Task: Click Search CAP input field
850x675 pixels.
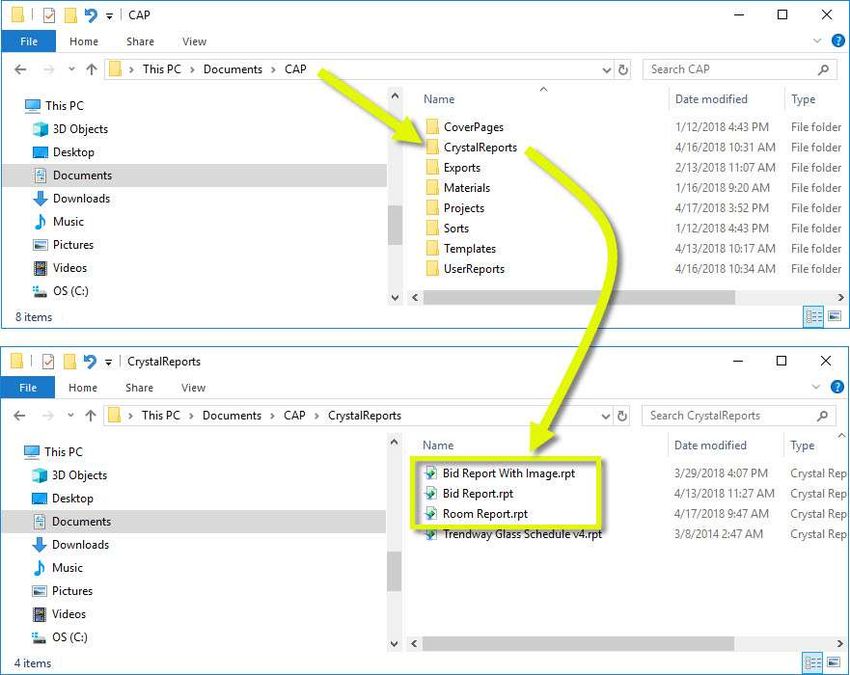Action: pos(739,69)
